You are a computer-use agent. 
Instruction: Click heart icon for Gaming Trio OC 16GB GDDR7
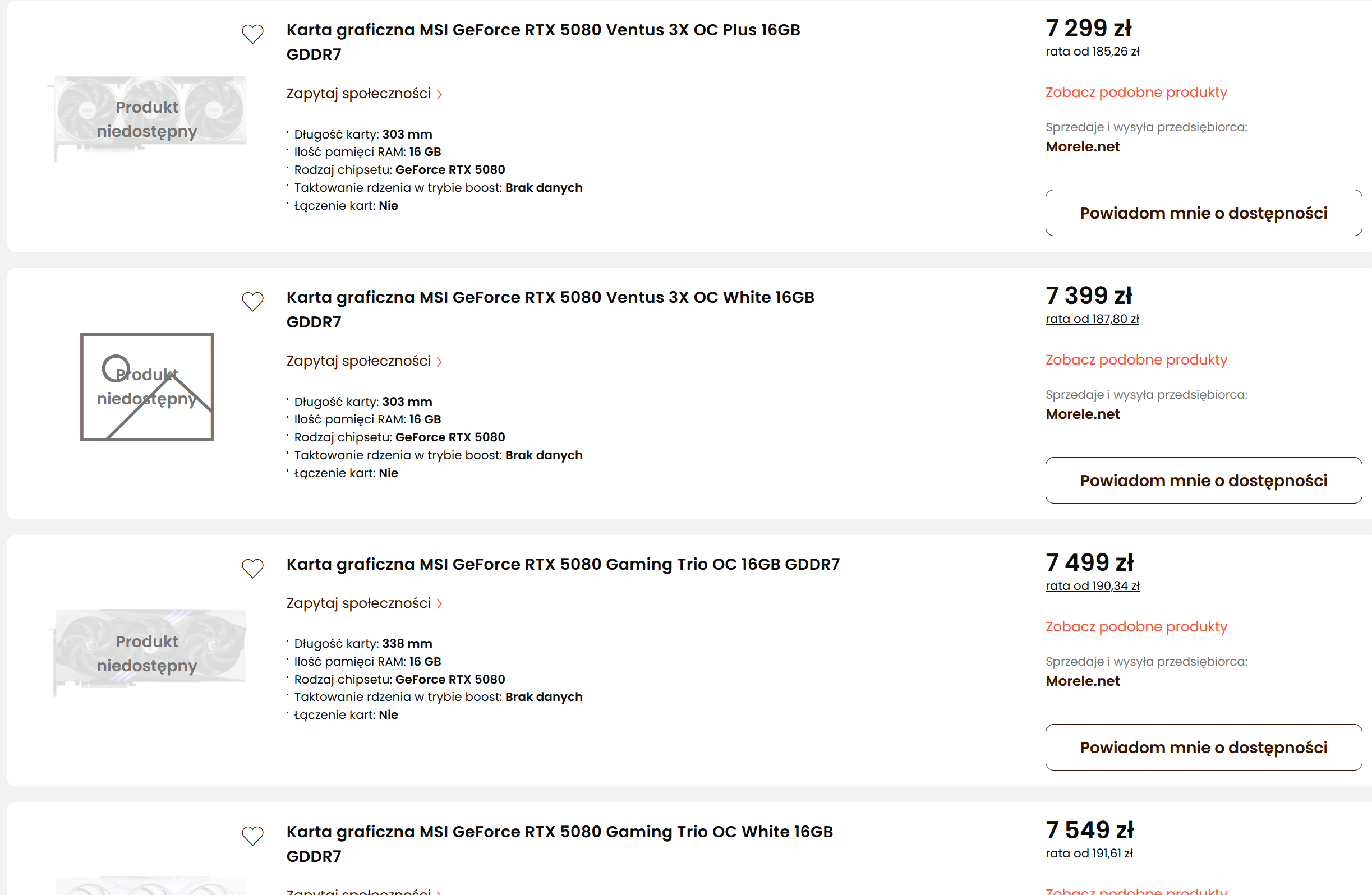[252, 568]
